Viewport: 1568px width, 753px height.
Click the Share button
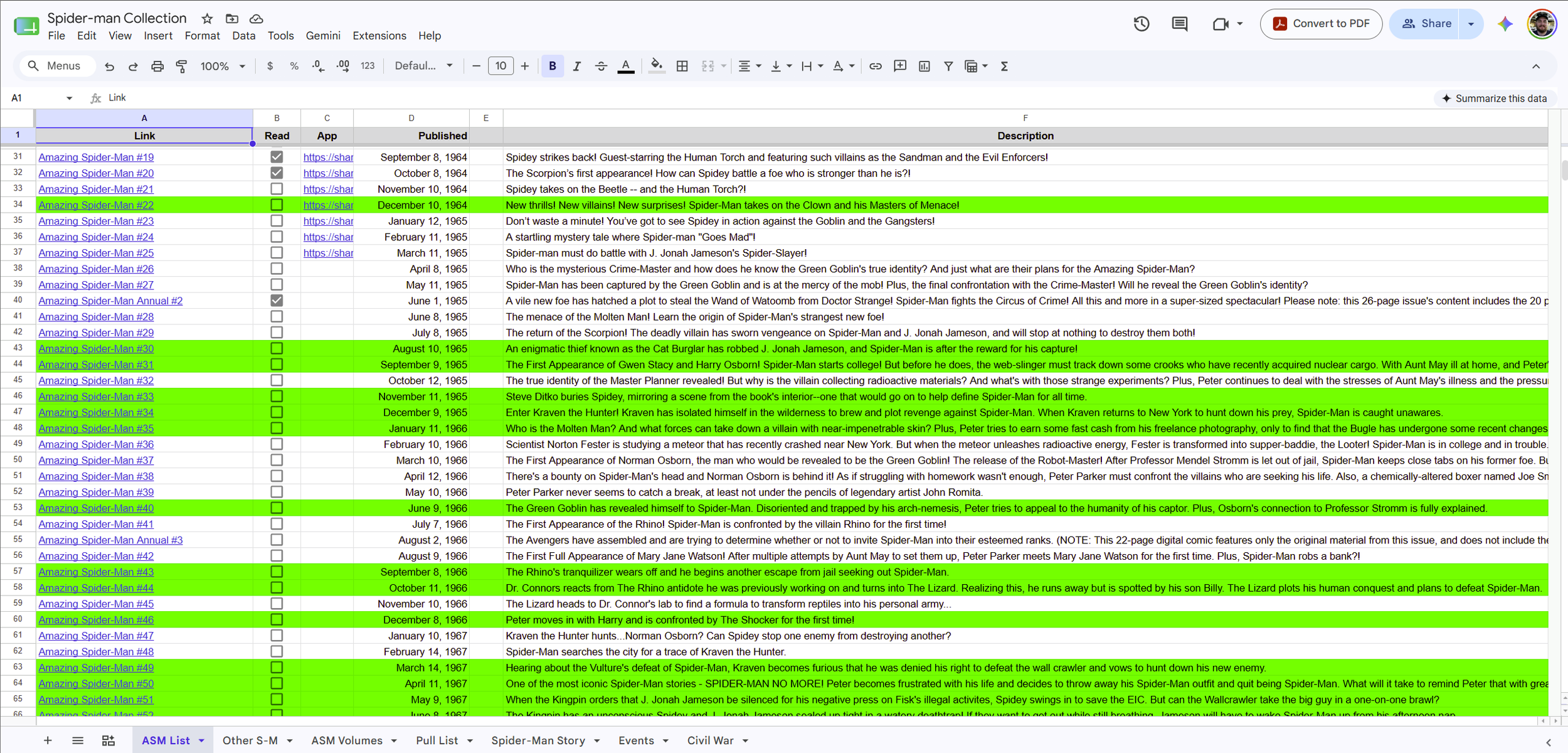1425,24
